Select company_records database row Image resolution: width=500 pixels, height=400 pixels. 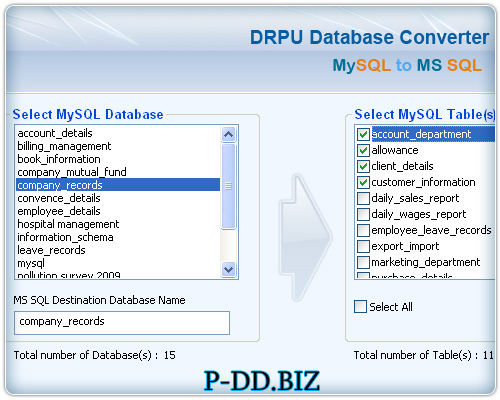click(118, 185)
